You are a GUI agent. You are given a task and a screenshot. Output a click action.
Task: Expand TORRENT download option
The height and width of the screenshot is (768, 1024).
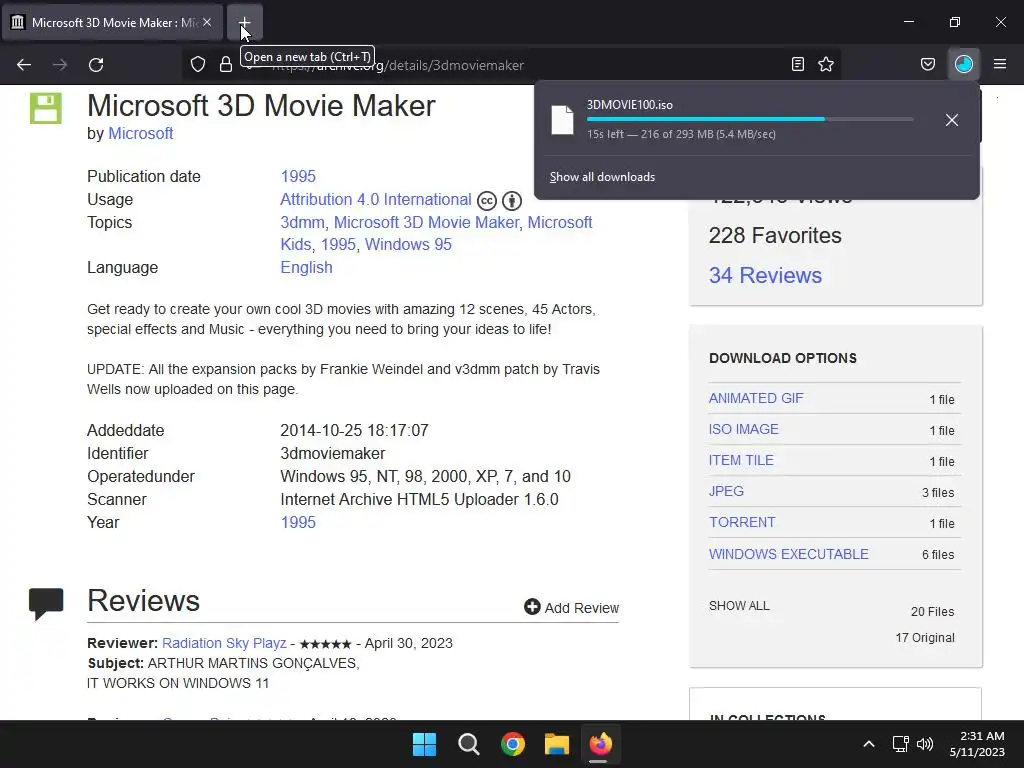(x=743, y=522)
